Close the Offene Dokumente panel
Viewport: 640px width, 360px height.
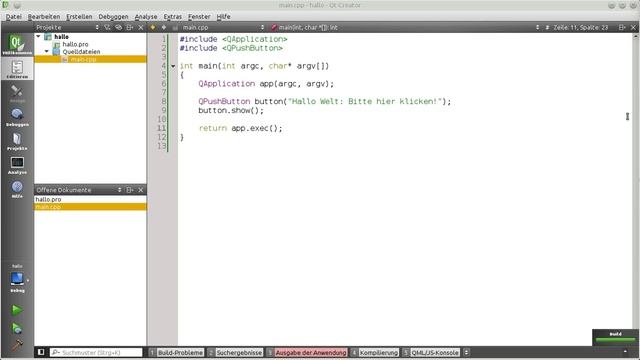tap(141, 190)
